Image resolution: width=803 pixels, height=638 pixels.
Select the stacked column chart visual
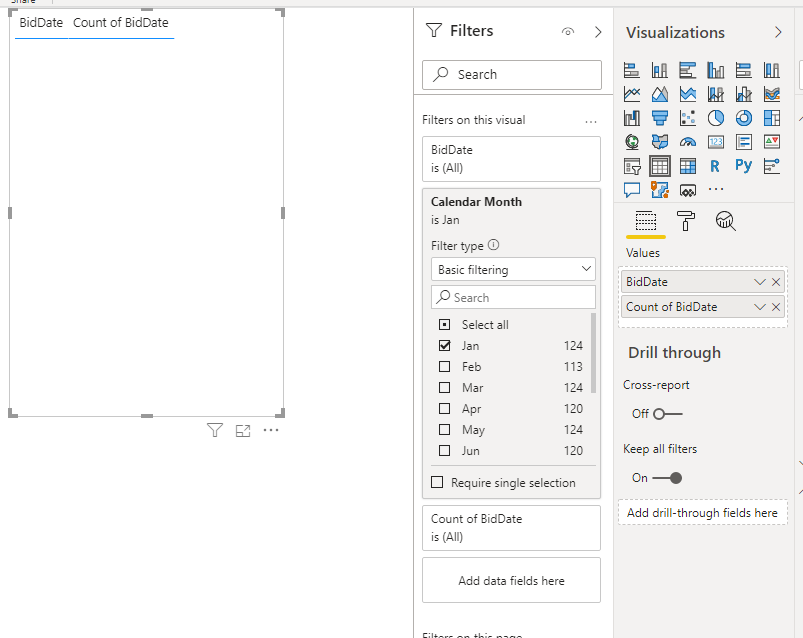(x=660, y=70)
